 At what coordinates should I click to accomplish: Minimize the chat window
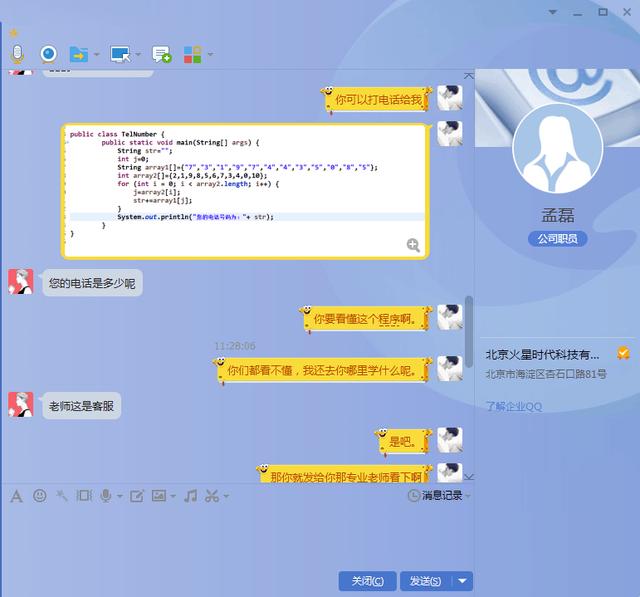coord(578,13)
